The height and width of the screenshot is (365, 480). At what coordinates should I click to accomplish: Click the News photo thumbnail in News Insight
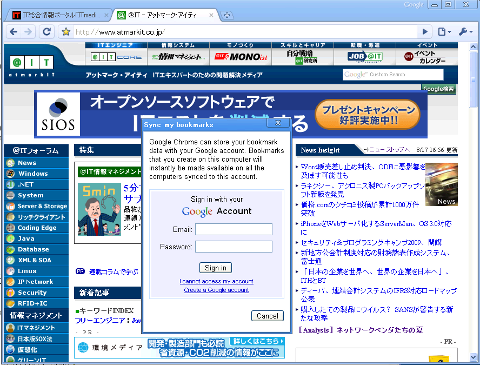(441, 184)
